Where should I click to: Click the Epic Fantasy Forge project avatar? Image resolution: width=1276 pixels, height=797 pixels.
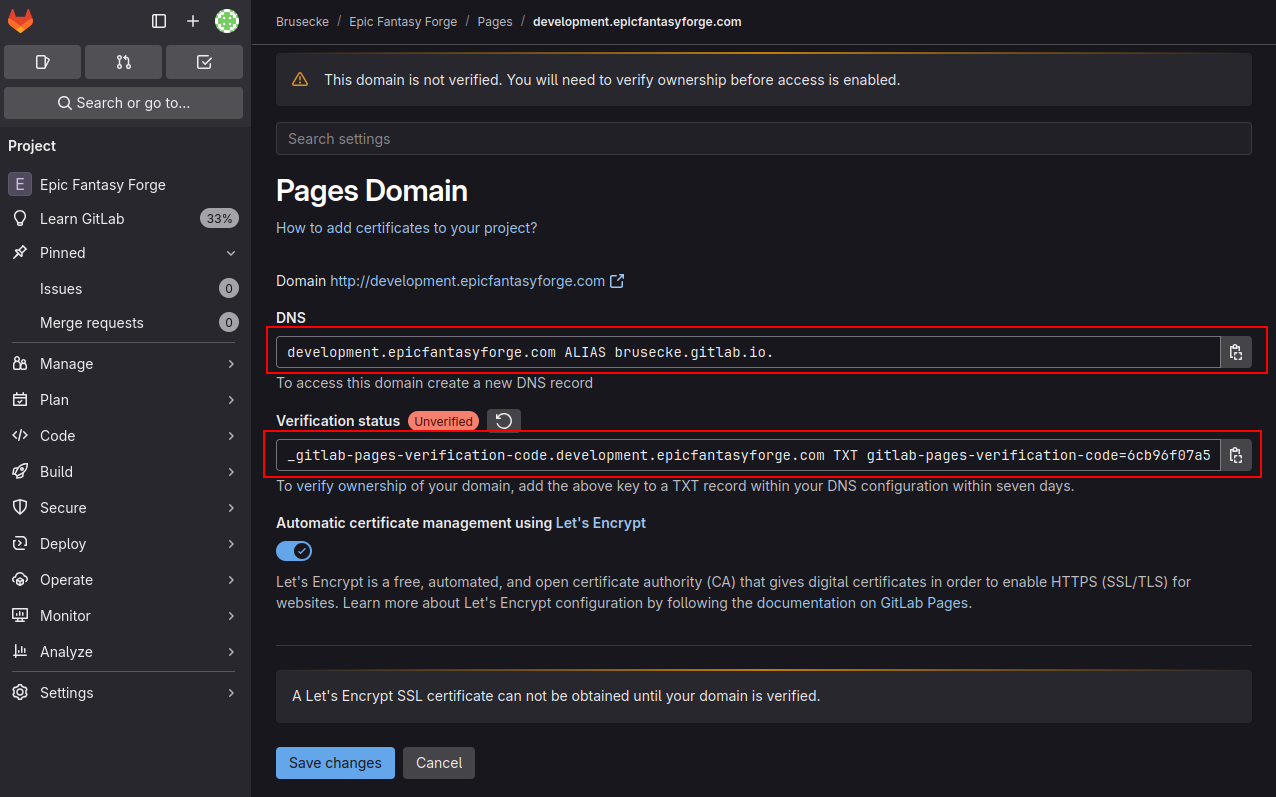[x=20, y=185]
